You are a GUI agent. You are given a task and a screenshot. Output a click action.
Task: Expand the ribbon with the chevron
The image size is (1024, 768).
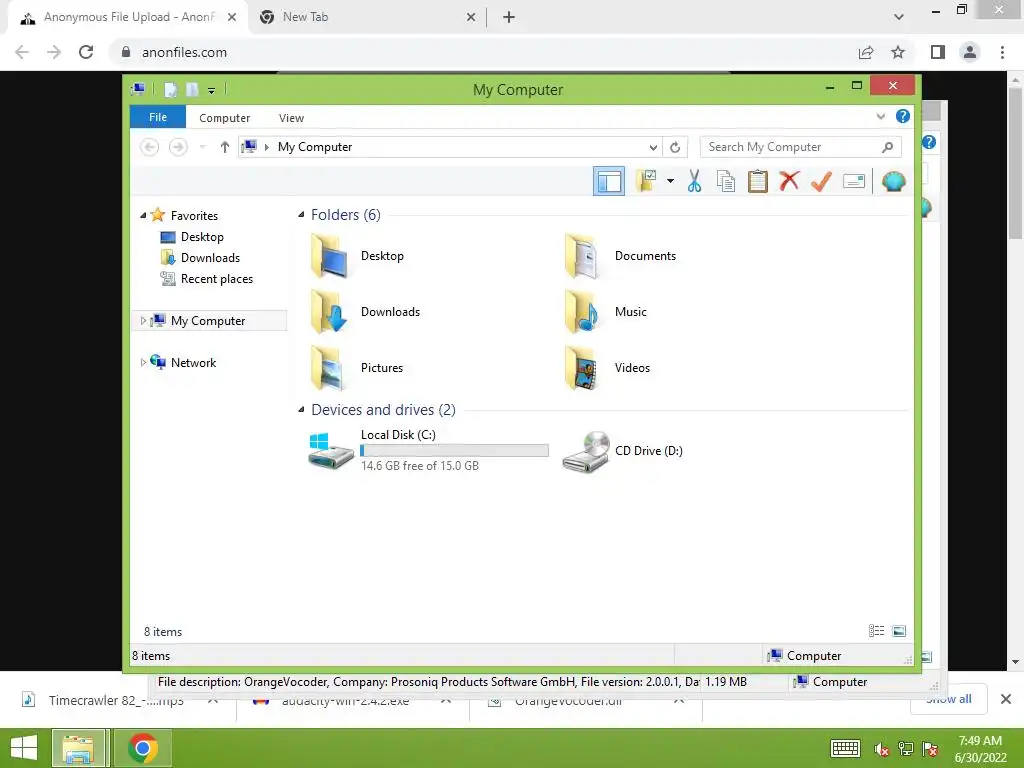click(x=880, y=117)
